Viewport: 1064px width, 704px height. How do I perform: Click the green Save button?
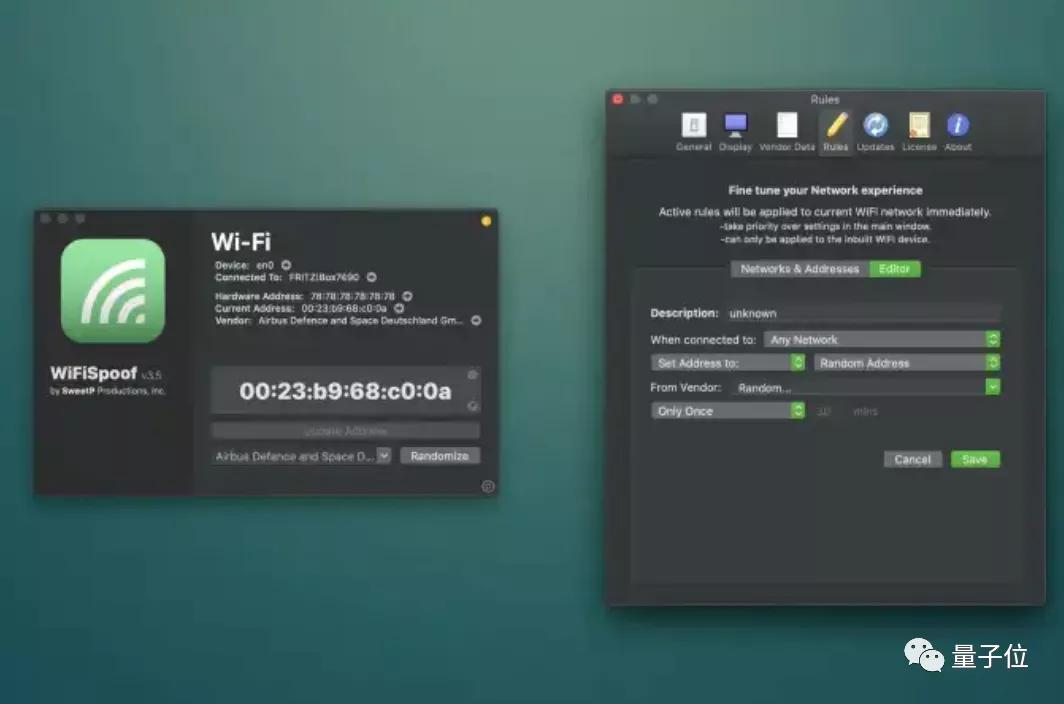coord(975,460)
